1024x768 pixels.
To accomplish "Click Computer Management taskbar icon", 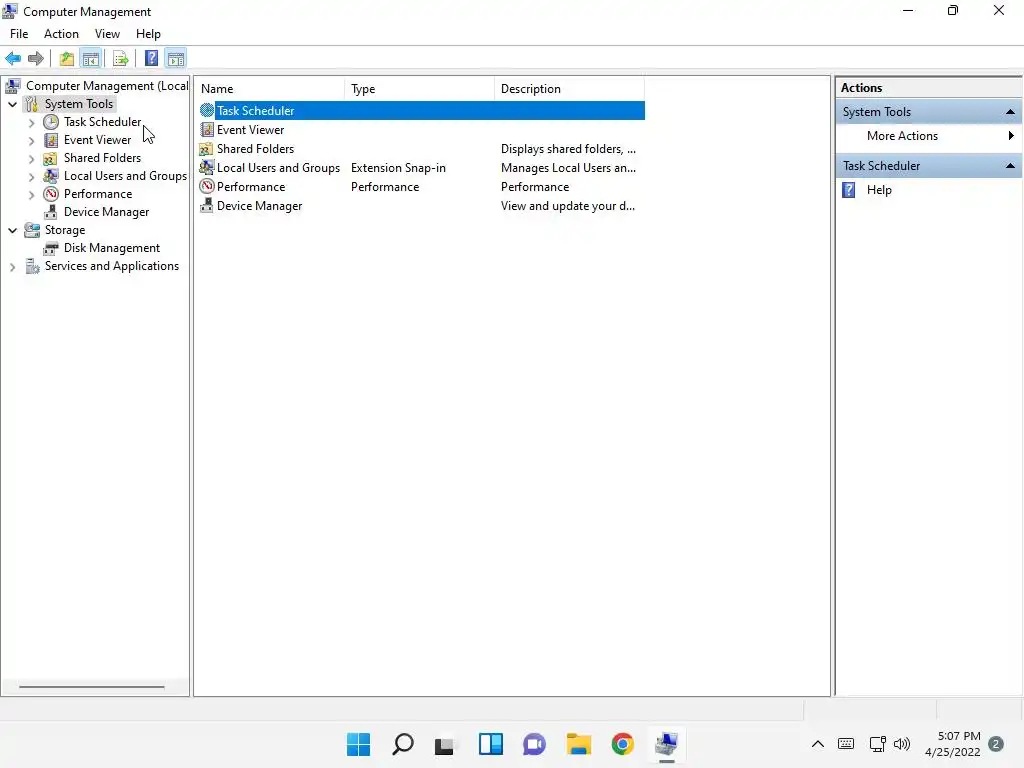I will (x=666, y=744).
